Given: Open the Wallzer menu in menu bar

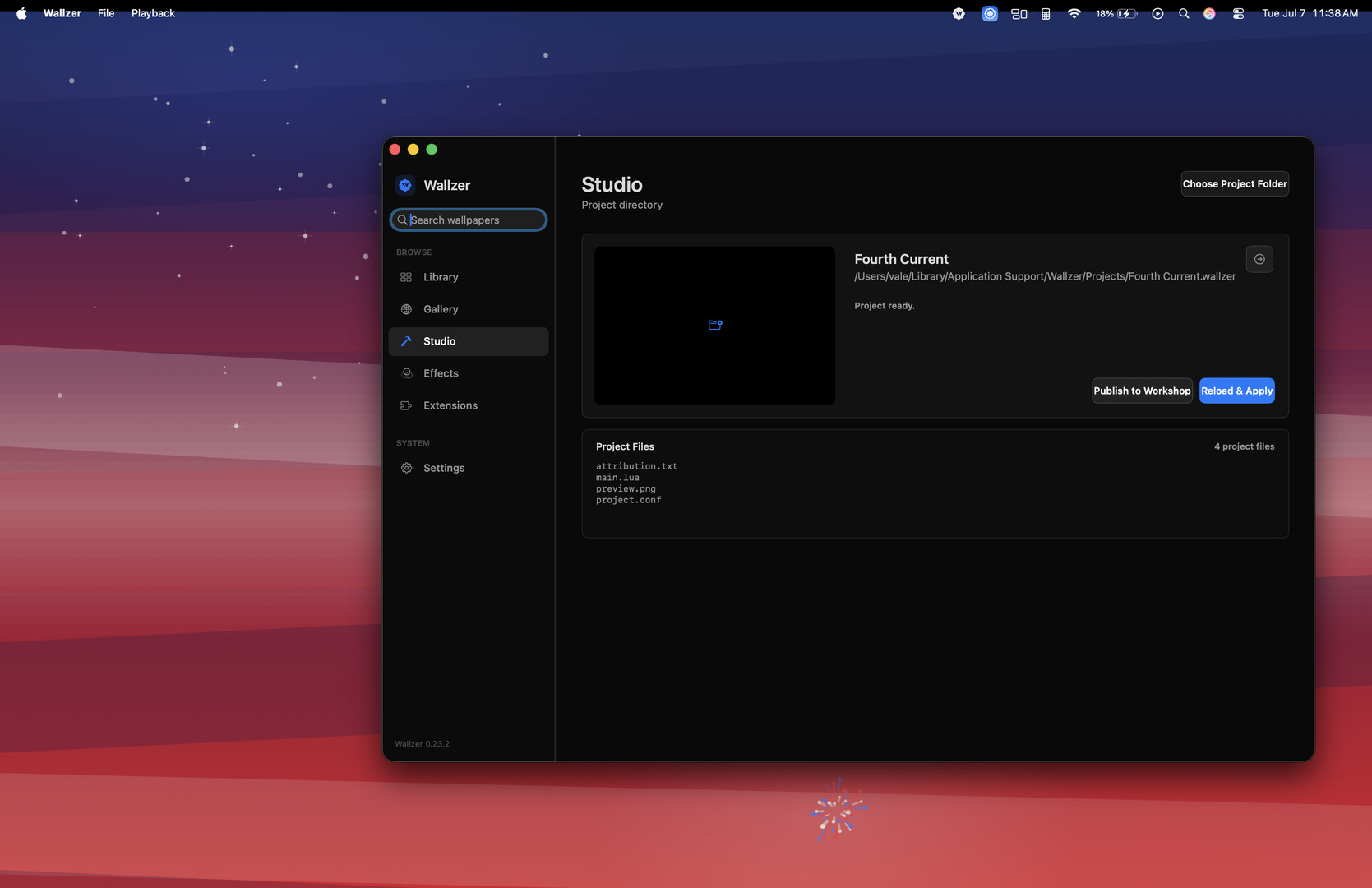Looking at the screenshot, I should [x=62, y=13].
